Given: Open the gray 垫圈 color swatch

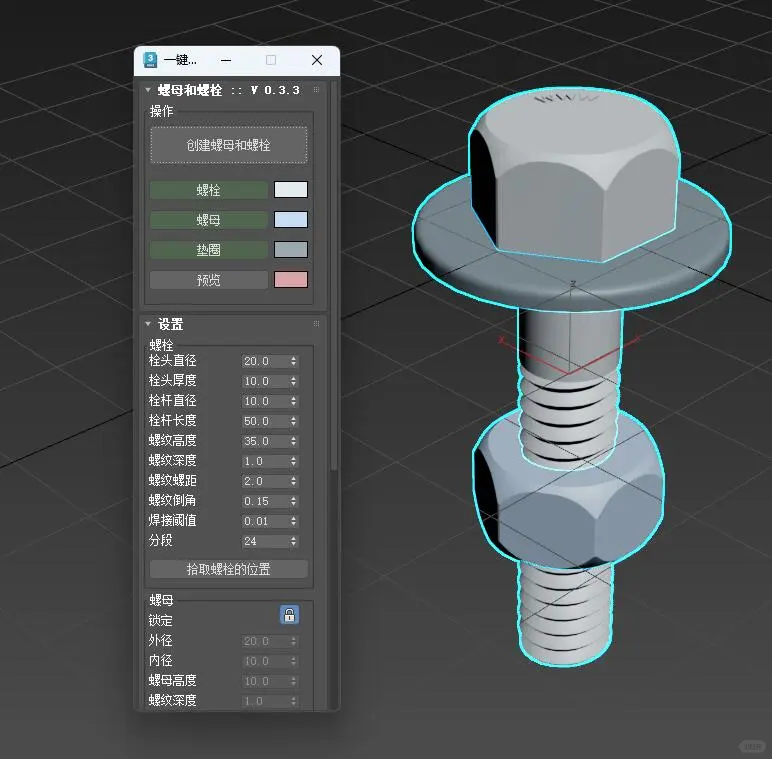Looking at the screenshot, I should tap(291, 250).
